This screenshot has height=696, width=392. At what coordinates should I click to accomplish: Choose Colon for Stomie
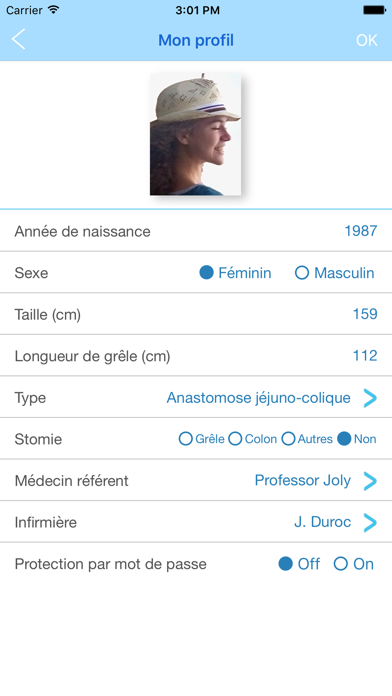click(x=235, y=439)
